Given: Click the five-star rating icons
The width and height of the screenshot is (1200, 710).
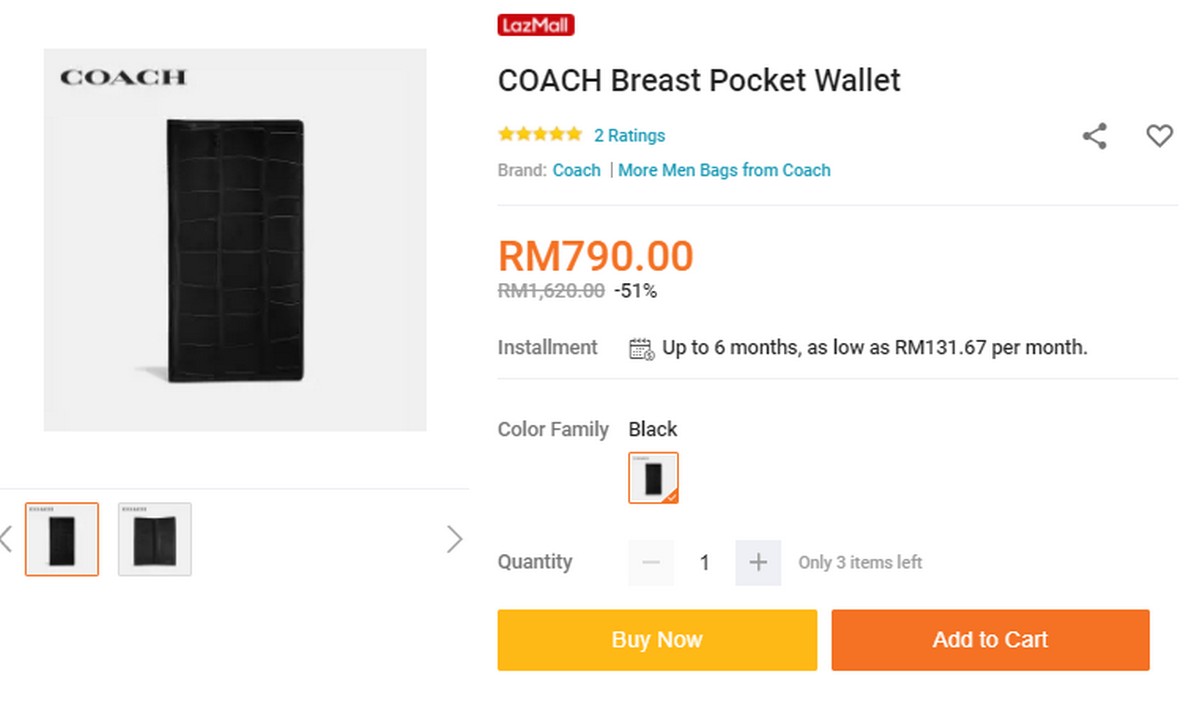Looking at the screenshot, I should coord(540,135).
